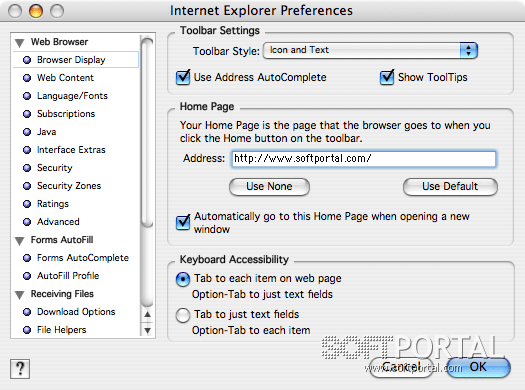This screenshot has width=525, height=390.
Task: Click the bullet icon beside Ratings
Action: (27, 204)
